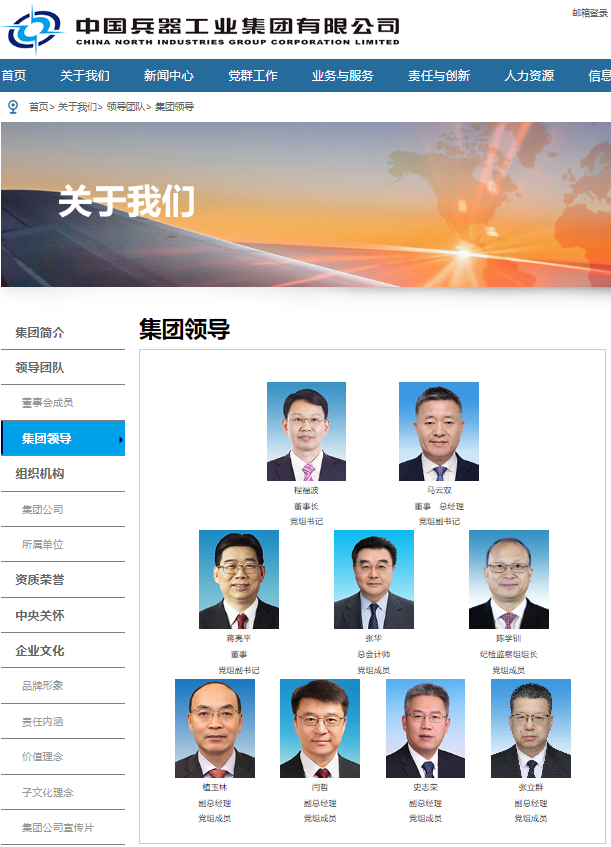Click the portrait photo of 程福波
The image size is (611, 847).
[x=306, y=432]
